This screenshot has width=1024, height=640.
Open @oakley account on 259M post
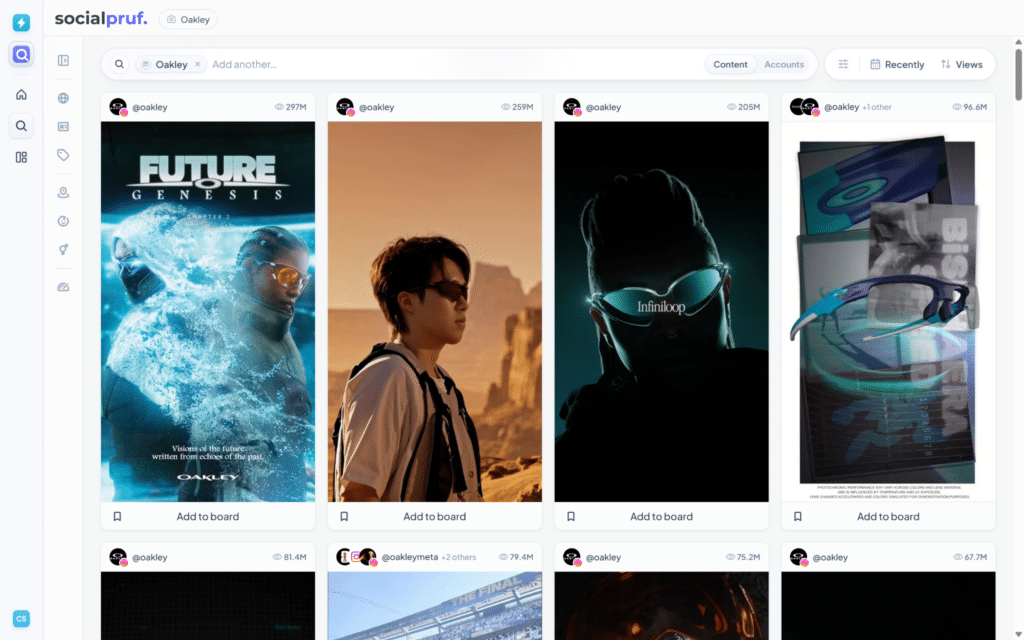[376, 107]
